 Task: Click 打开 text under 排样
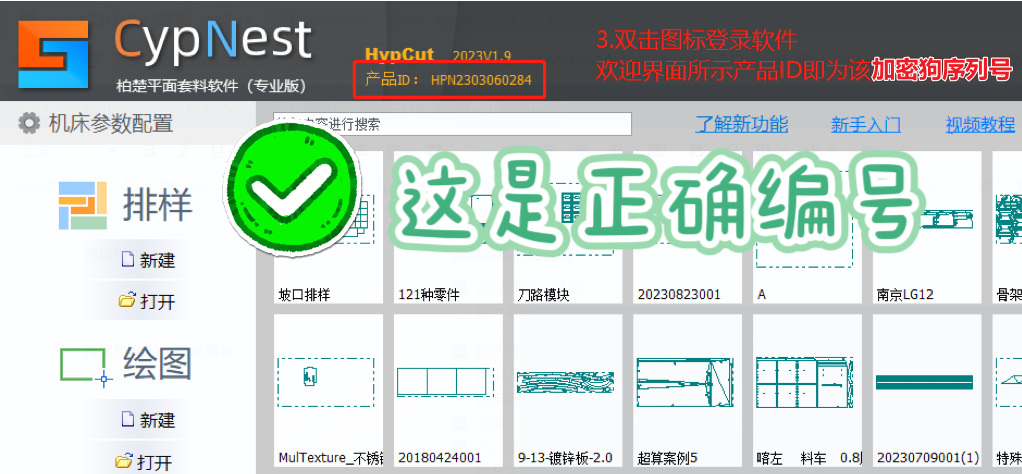(158, 302)
